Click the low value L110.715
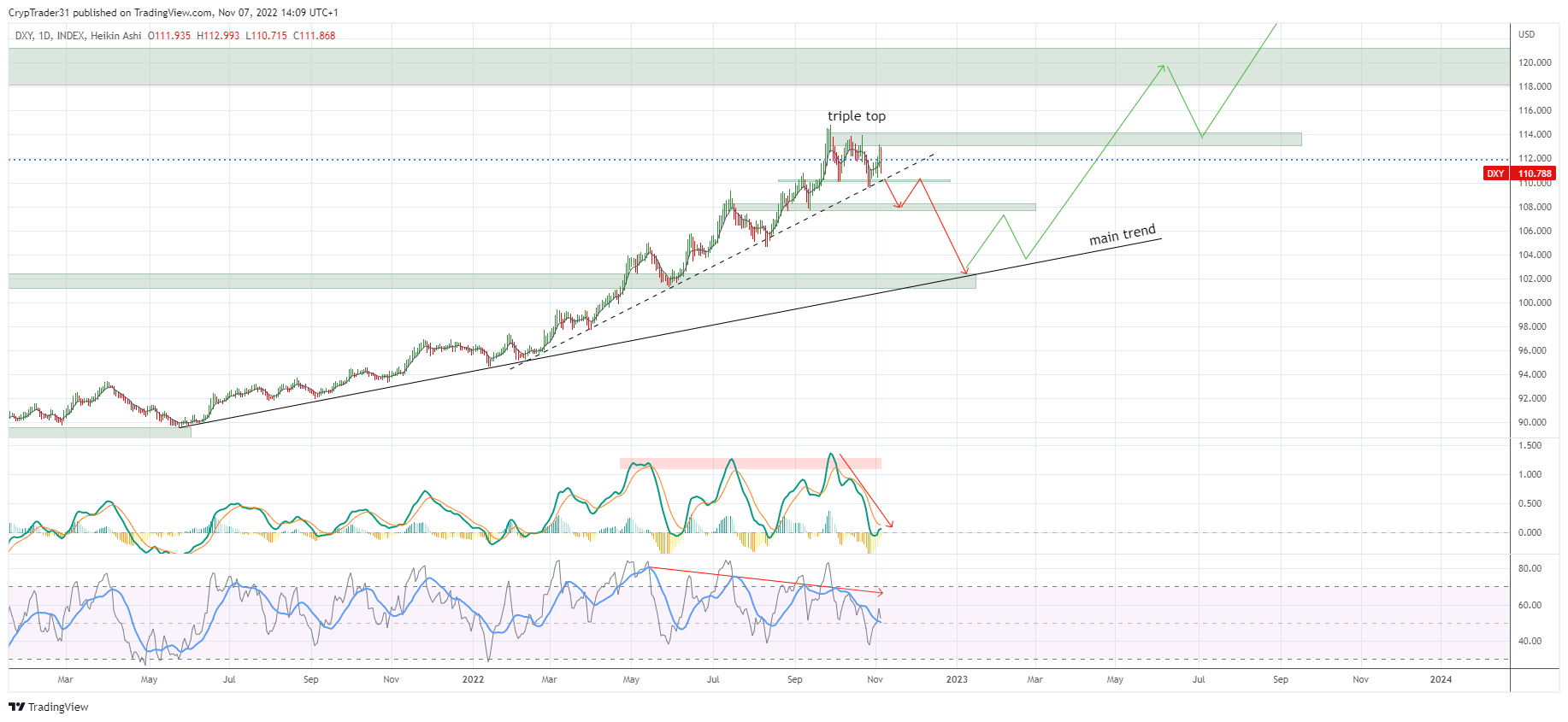1568x722 pixels. [266, 36]
